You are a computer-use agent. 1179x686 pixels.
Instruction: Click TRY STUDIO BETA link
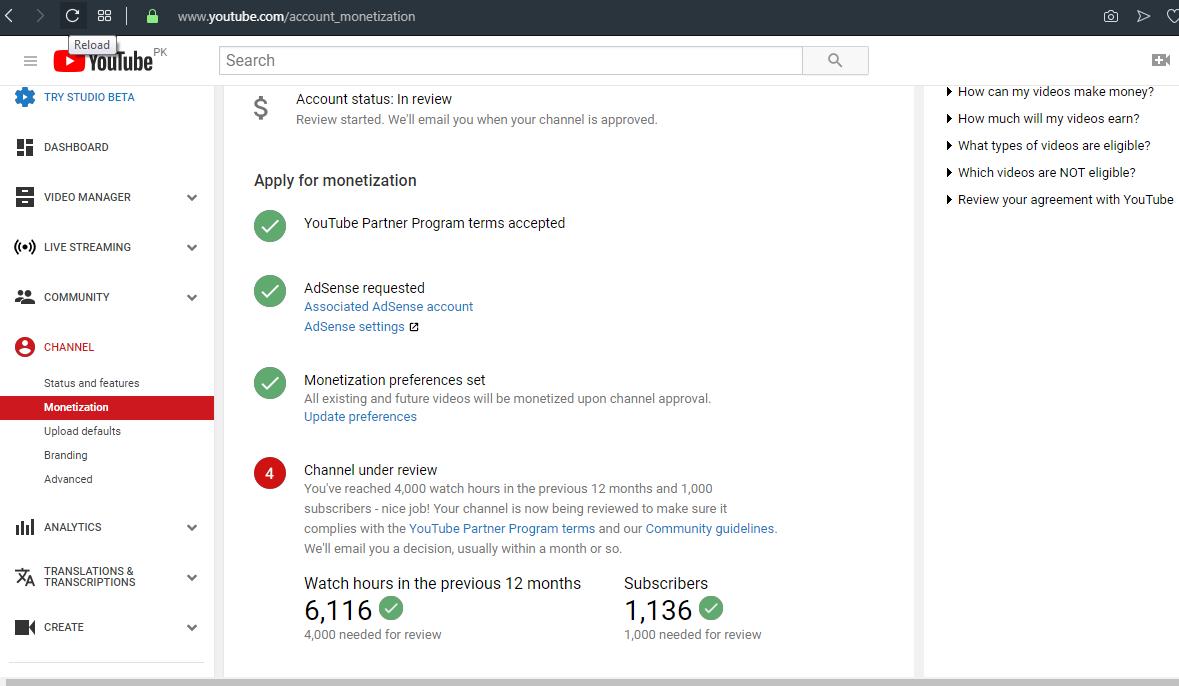(x=89, y=97)
